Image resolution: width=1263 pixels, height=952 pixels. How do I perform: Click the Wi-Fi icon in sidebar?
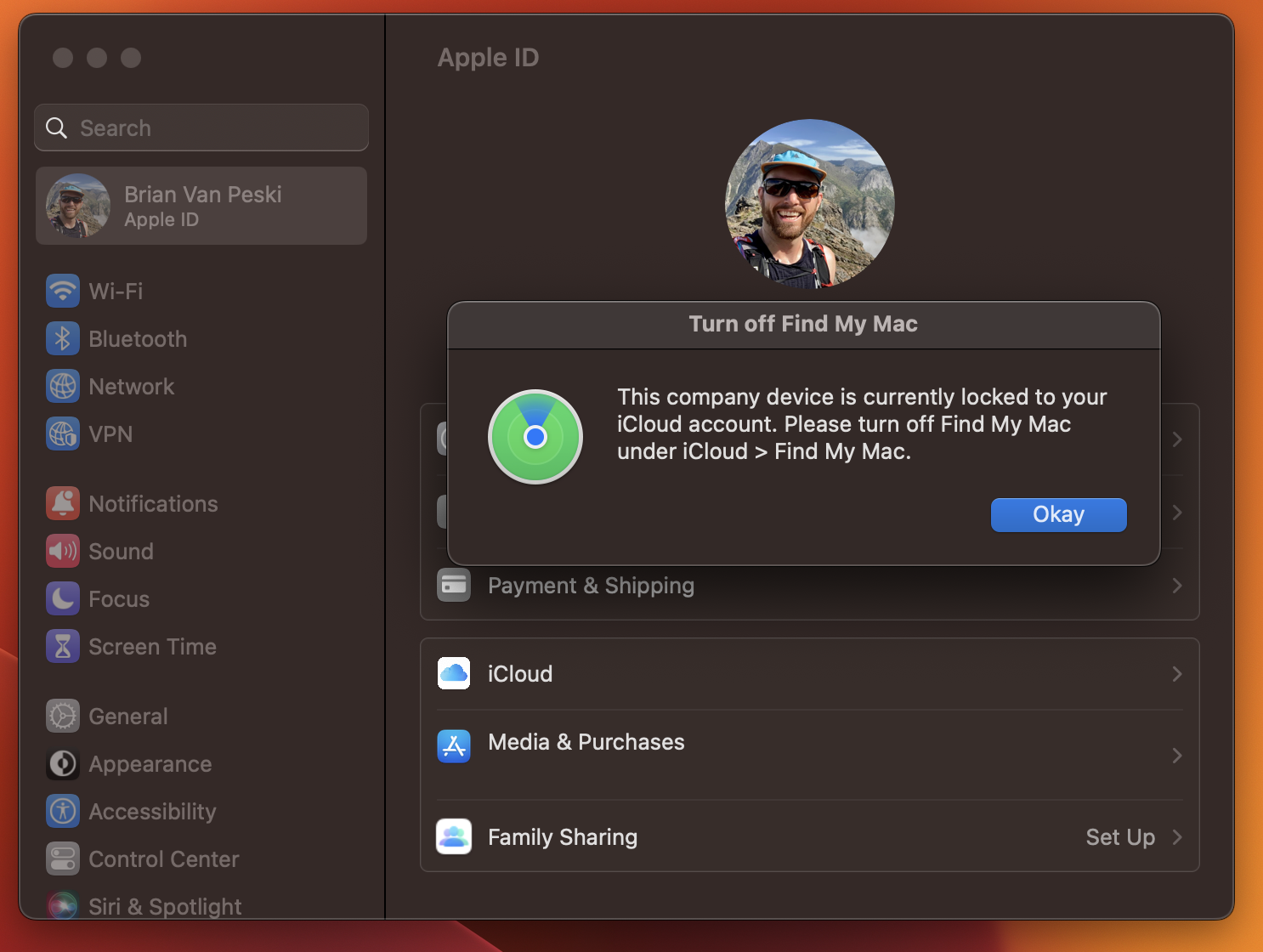[63, 292]
